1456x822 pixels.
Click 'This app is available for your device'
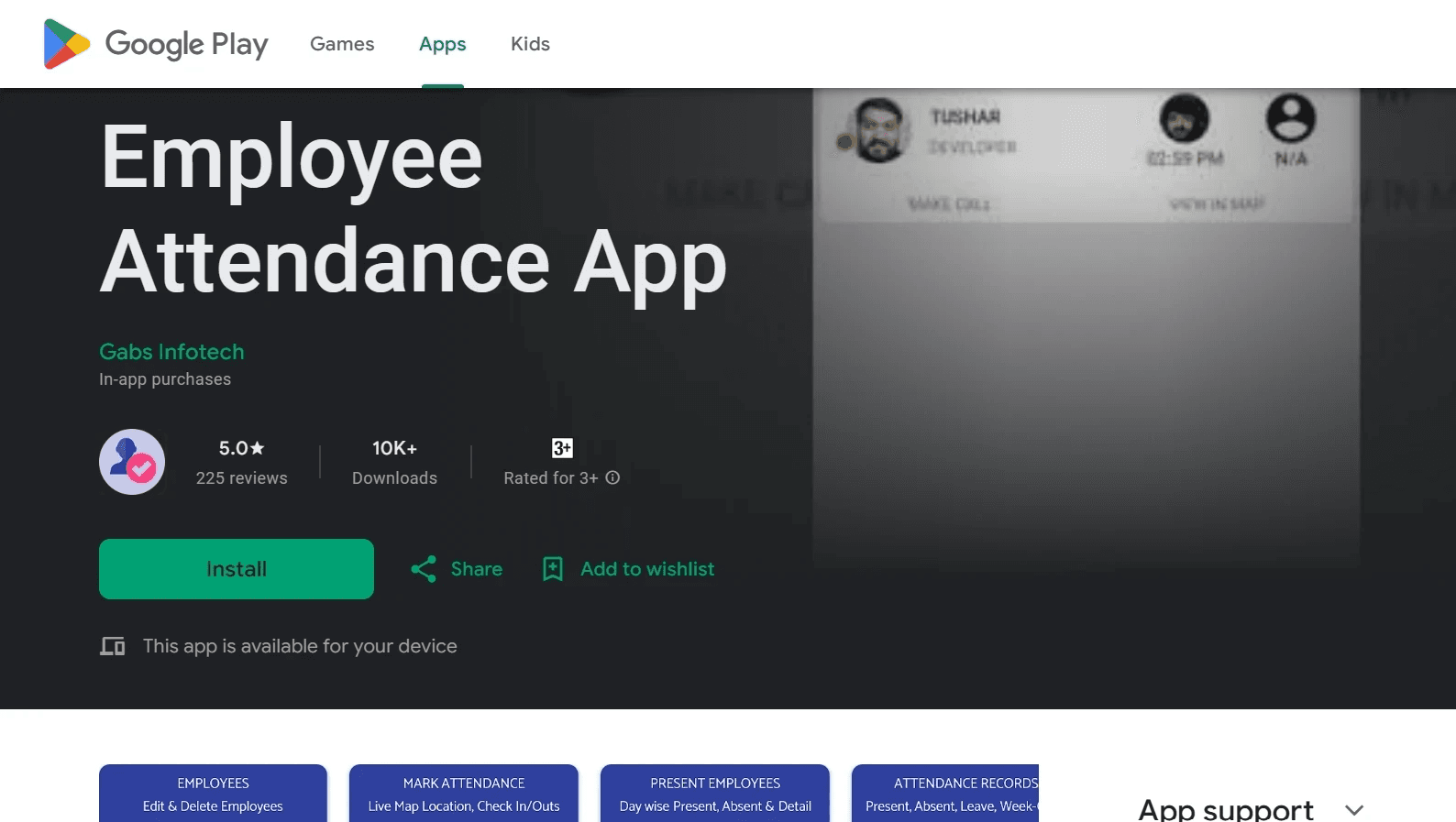point(300,646)
